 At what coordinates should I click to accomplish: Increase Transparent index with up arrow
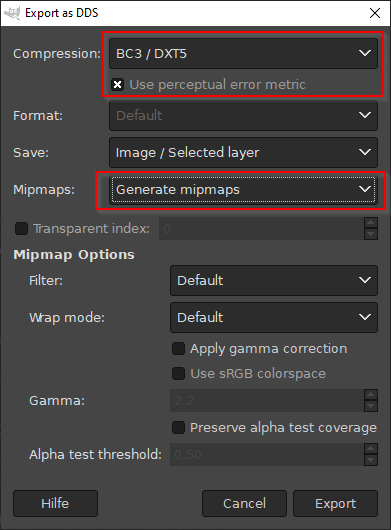click(x=371, y=223)
